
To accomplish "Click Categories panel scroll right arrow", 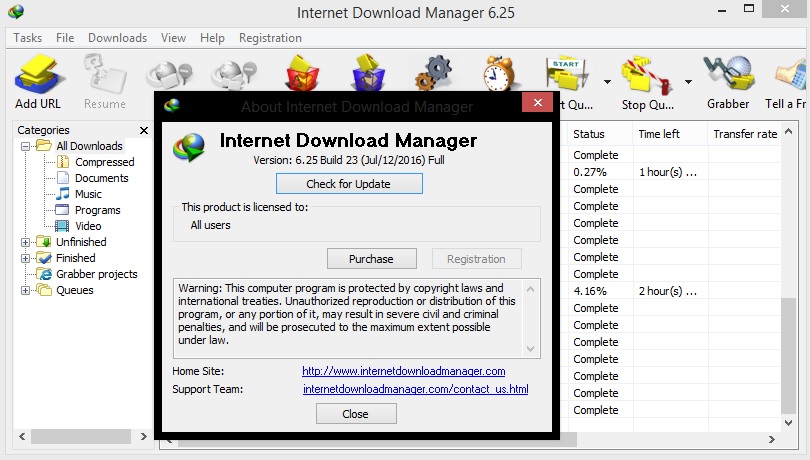I will [x=144, y=437].
